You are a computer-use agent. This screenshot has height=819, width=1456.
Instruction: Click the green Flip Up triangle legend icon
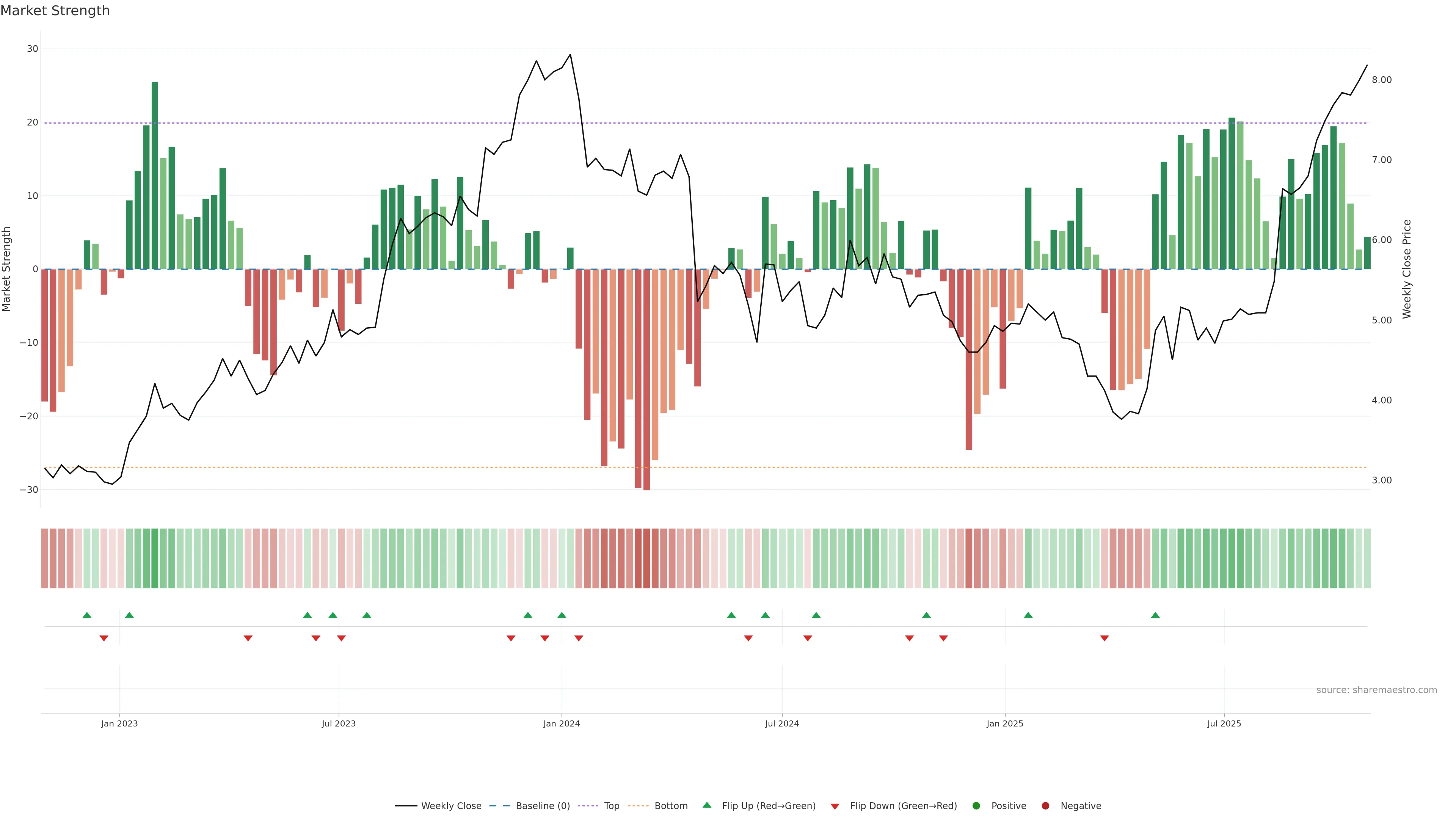(706, 805)
